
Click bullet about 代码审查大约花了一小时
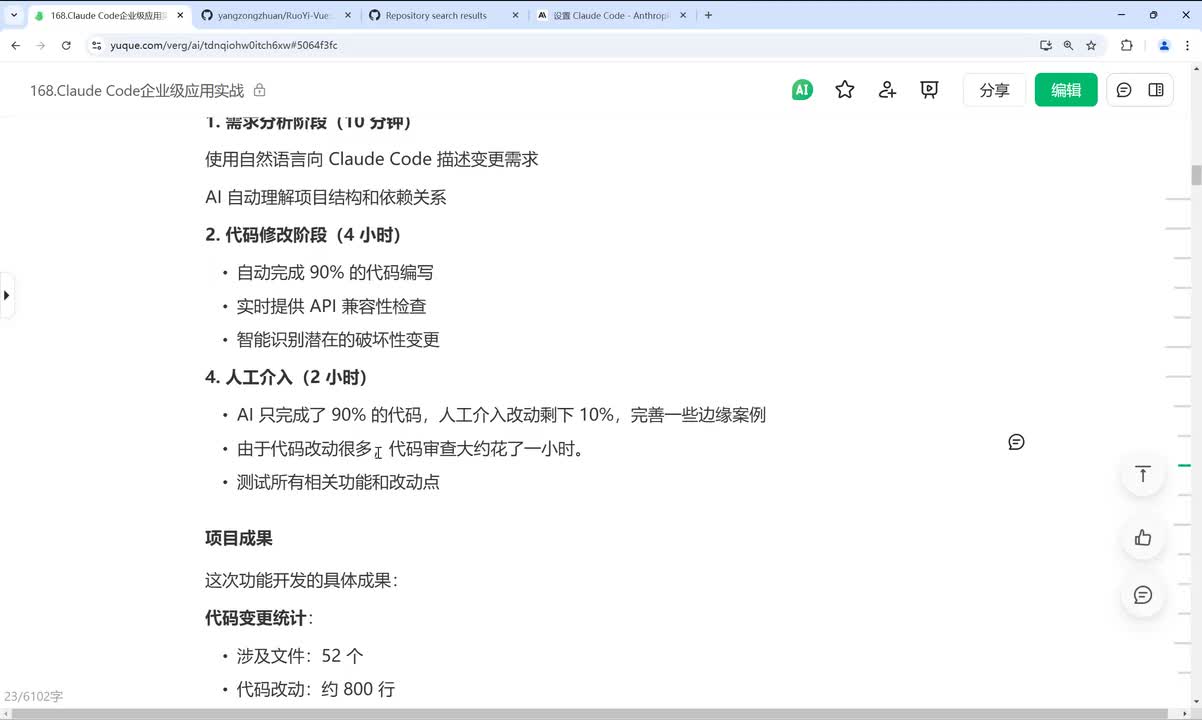pos(411,449)
